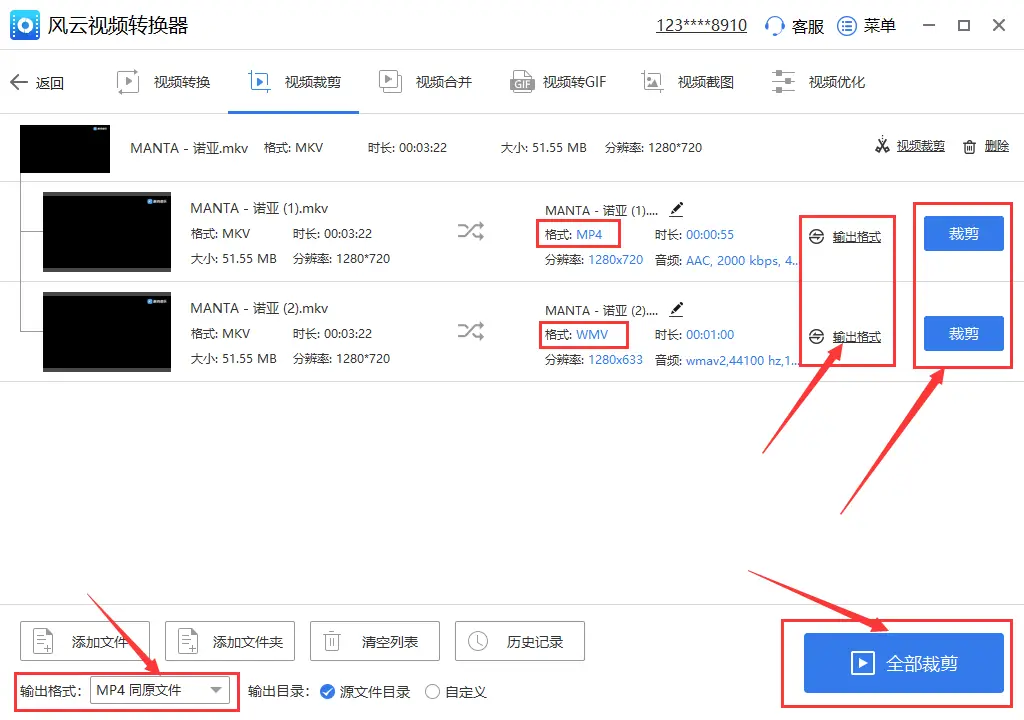
Task: Open 客服 customer service headset icon
Action: pyautogui.click(x=775, y=26)
